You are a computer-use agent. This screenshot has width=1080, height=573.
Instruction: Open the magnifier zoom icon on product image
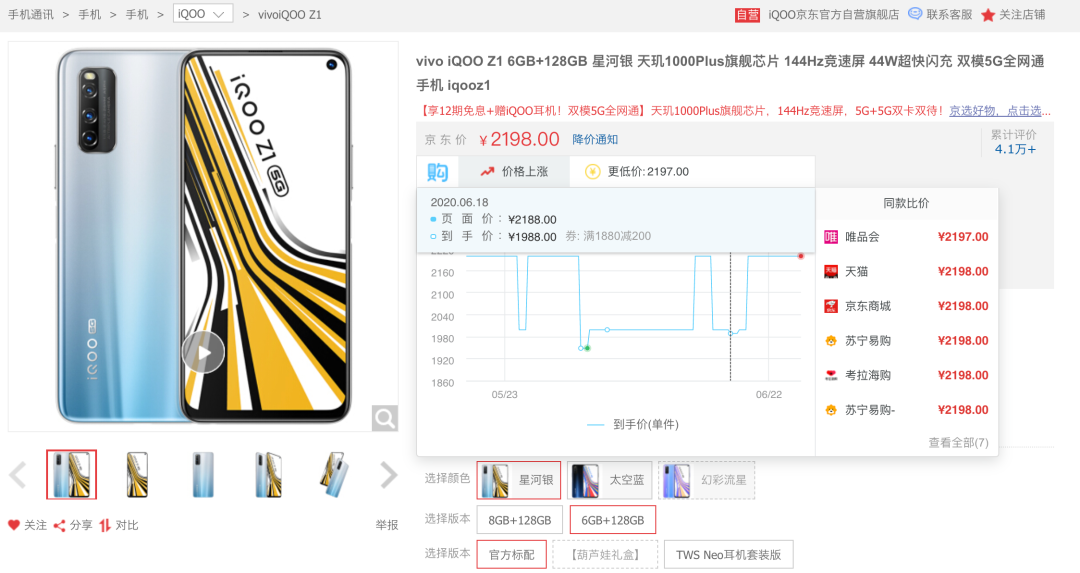[x=384, y=417]
